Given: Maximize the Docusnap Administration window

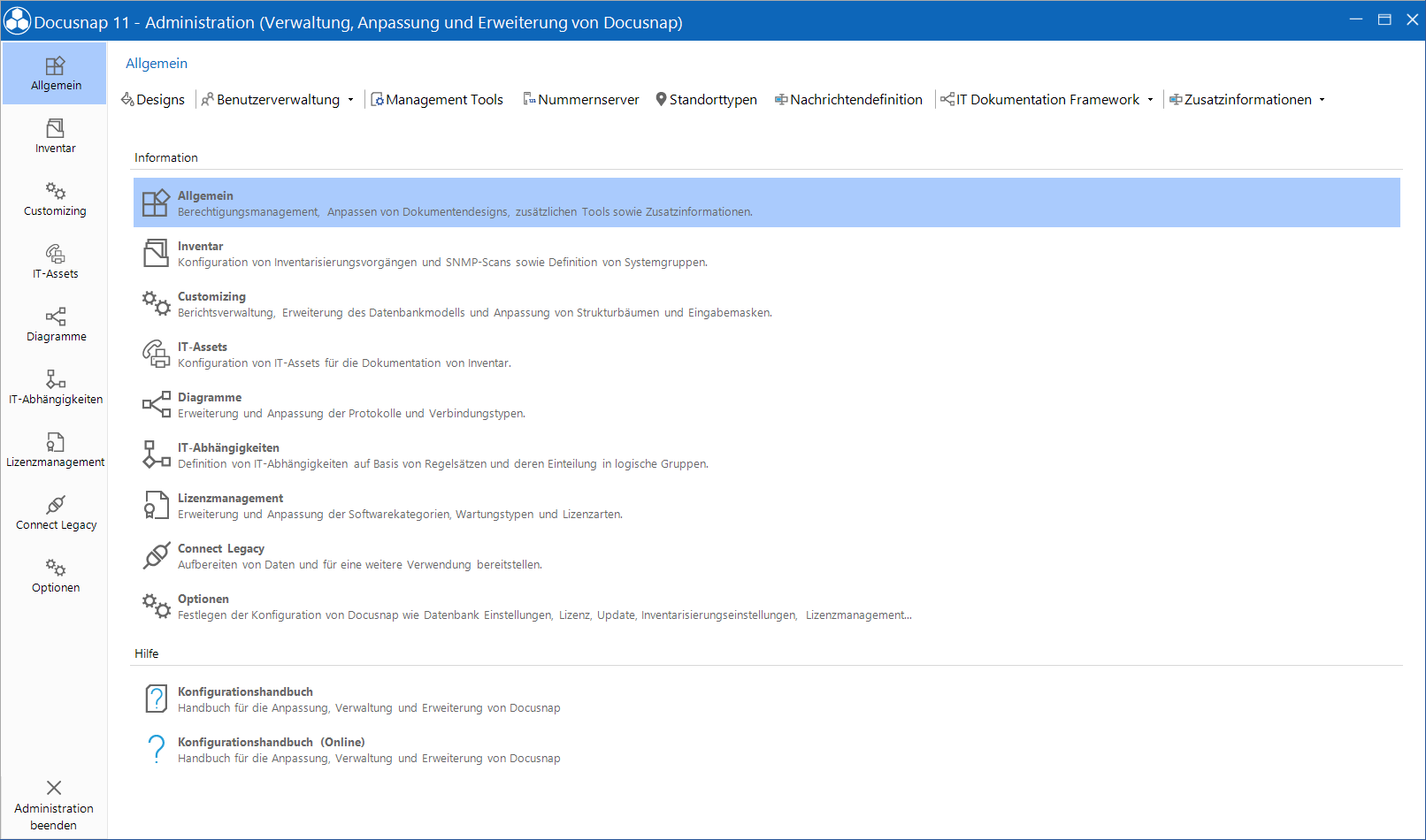Looking at the screenshot, I should point(1384,19).
